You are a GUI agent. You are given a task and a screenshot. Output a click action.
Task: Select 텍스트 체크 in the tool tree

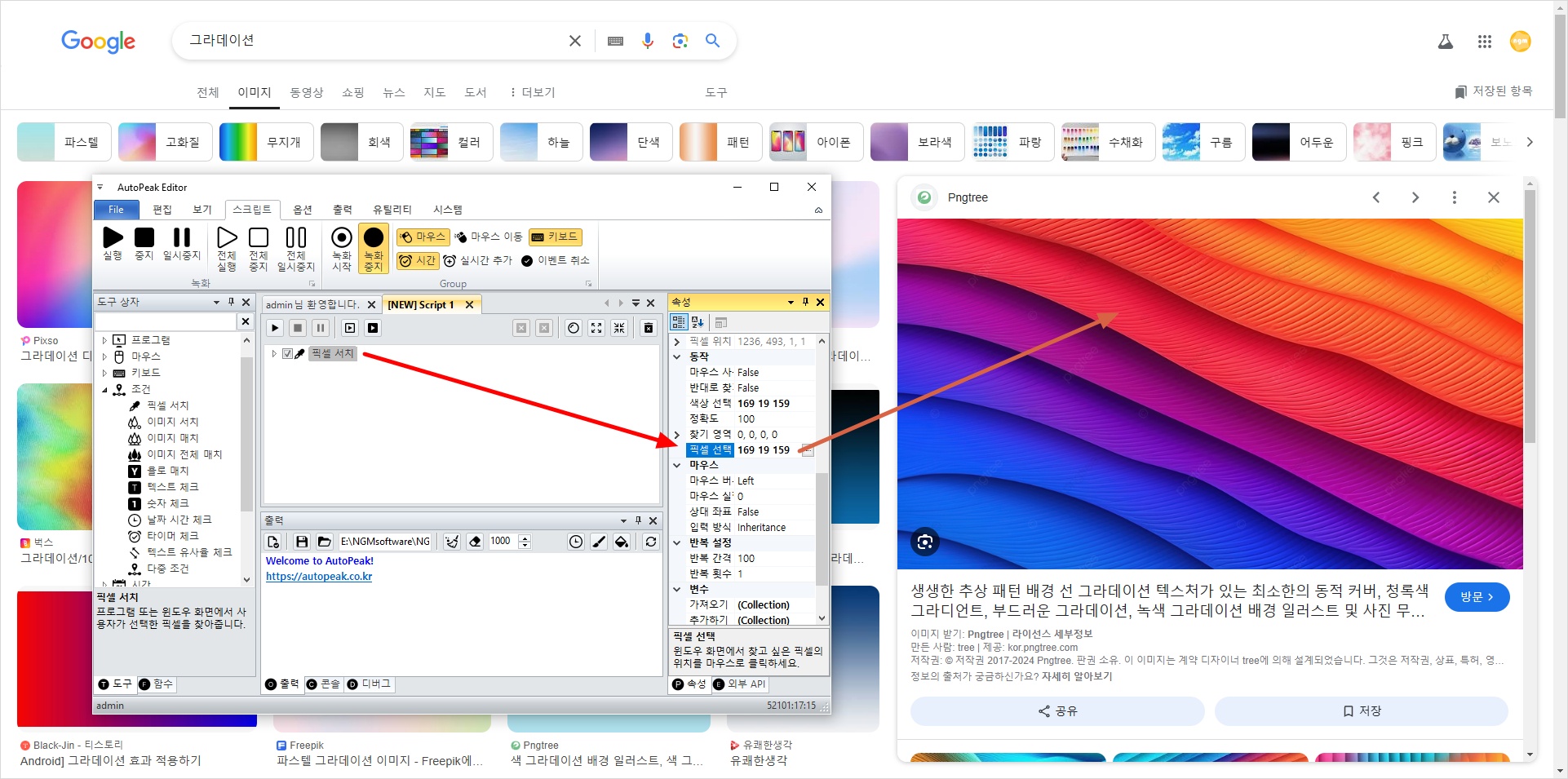(x=173, y=487)
